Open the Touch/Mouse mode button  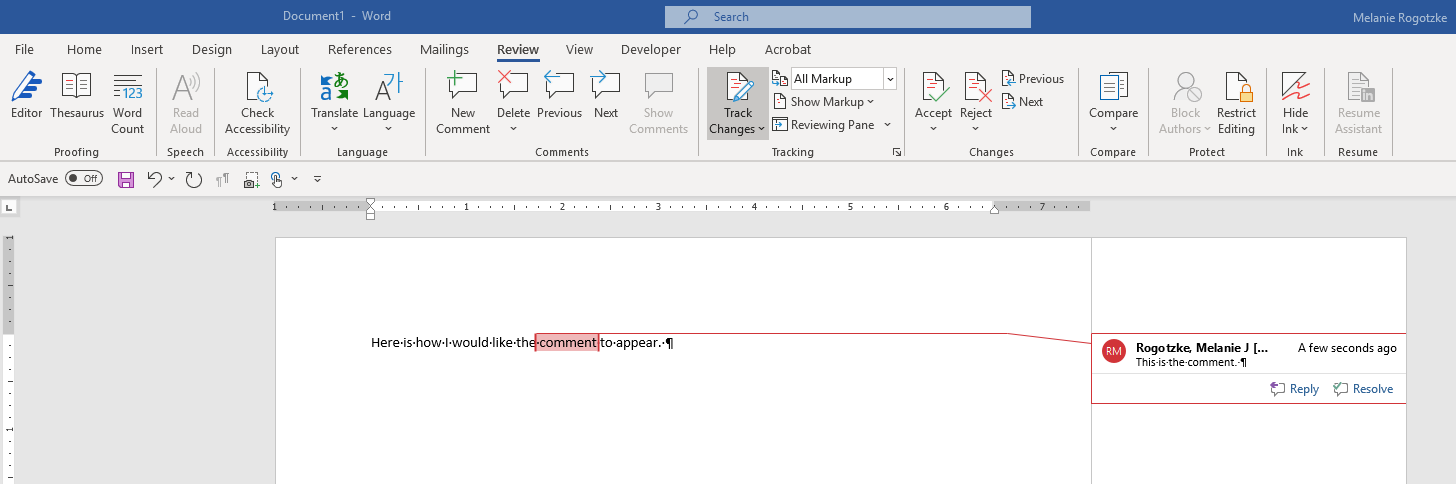277,179
